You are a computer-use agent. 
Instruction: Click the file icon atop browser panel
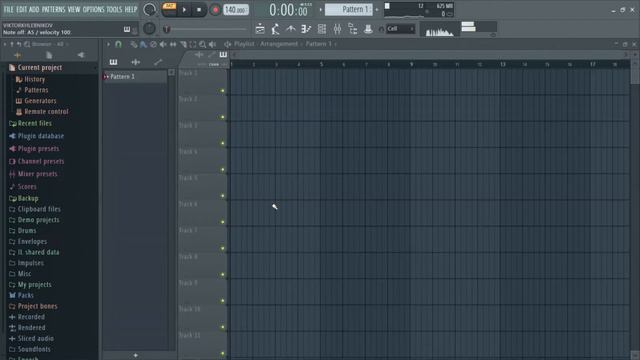(49, 55)
